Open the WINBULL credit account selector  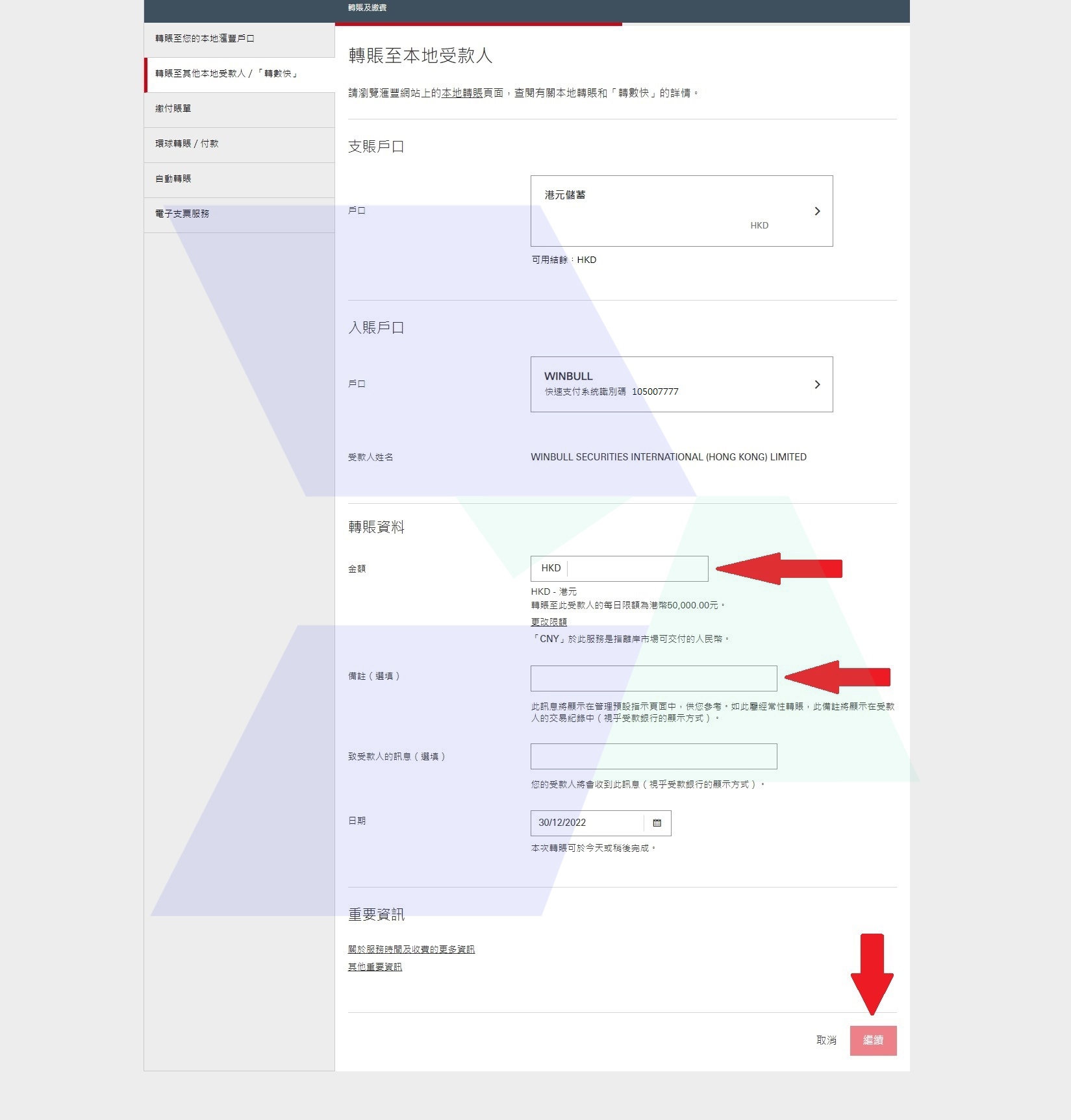click(681, 384)
